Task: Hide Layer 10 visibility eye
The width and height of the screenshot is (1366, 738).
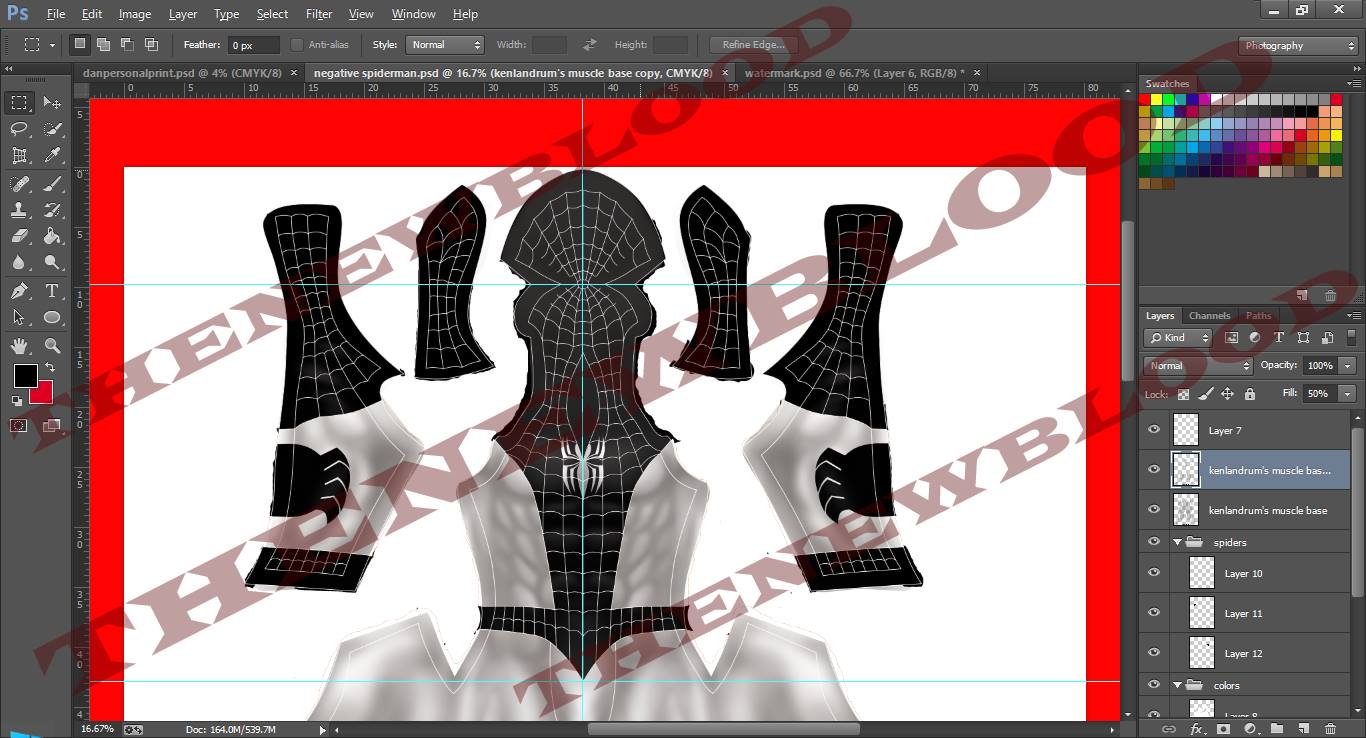Action: (1154, 573)
